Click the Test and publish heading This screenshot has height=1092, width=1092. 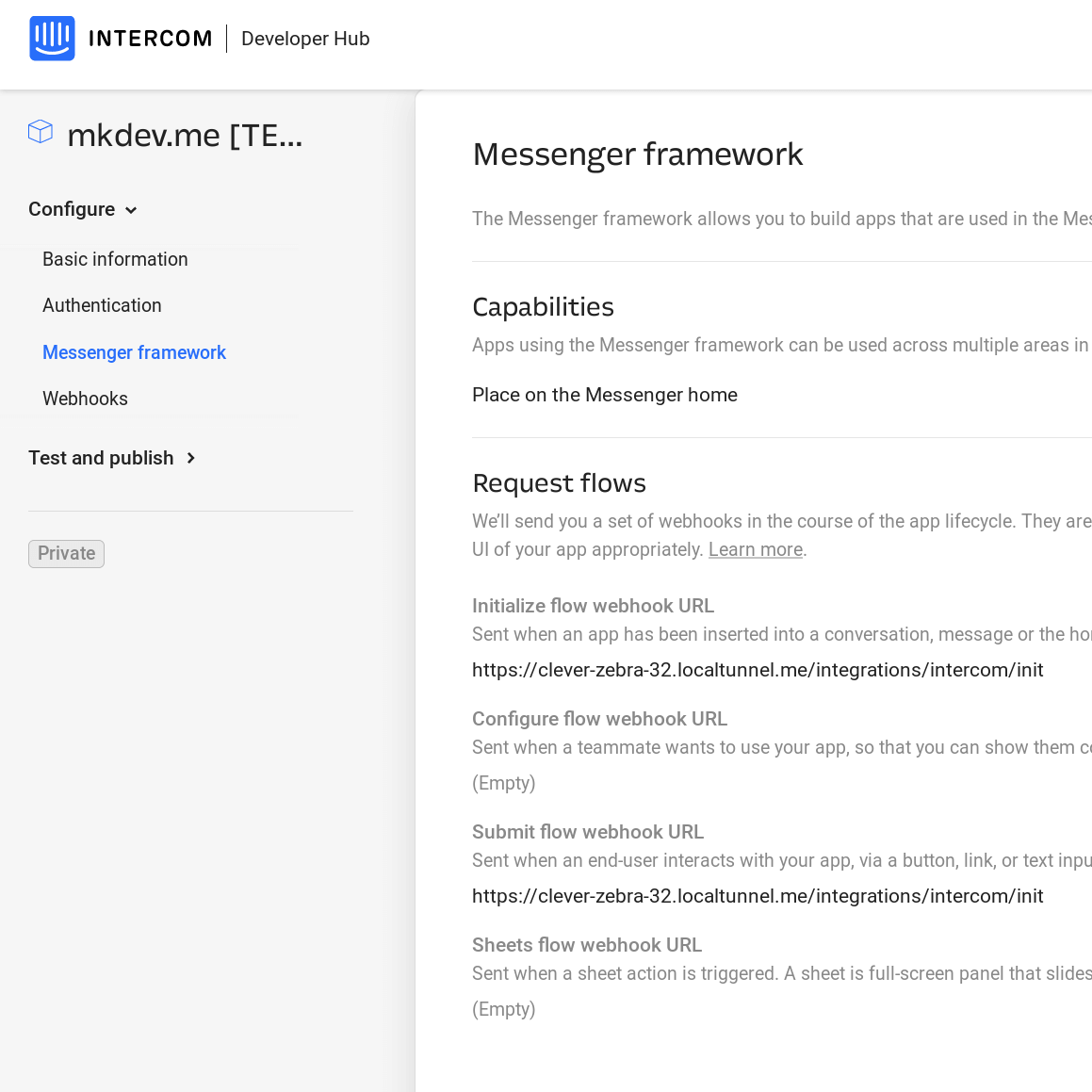click(x=101, y=458)
